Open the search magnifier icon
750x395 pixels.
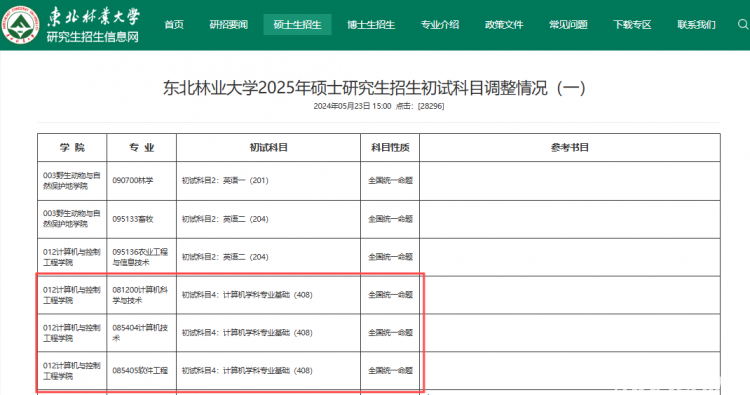point(743,24)
